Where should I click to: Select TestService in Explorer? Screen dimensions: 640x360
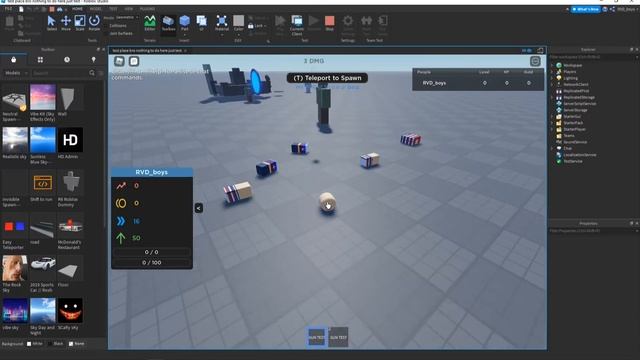pos(573,161)
